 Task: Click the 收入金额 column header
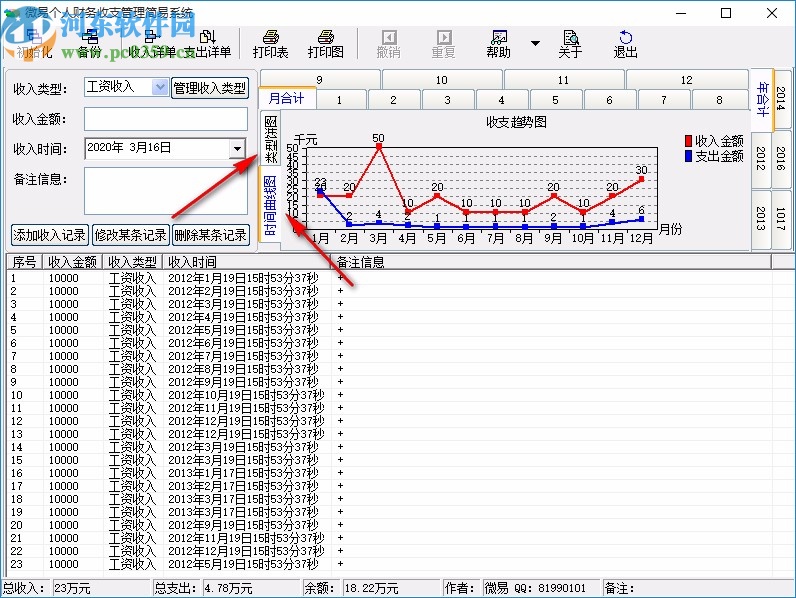coord(72,262)
